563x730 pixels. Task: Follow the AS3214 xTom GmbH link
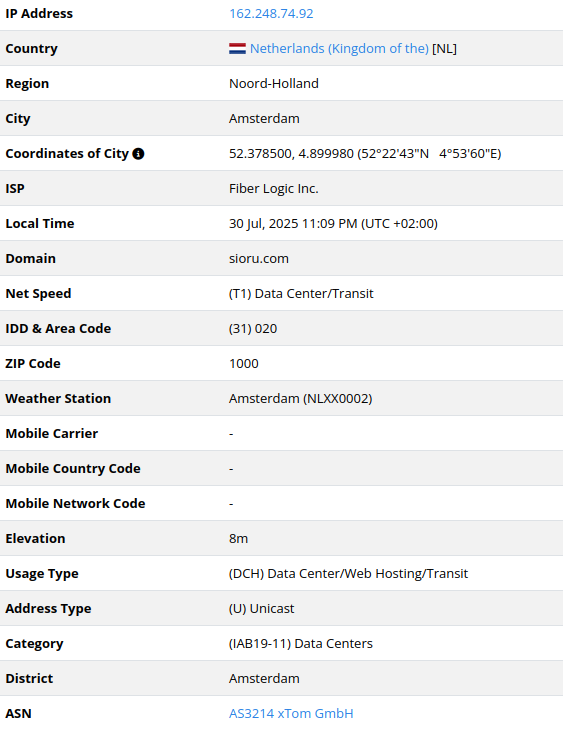[x=291, y=713]
